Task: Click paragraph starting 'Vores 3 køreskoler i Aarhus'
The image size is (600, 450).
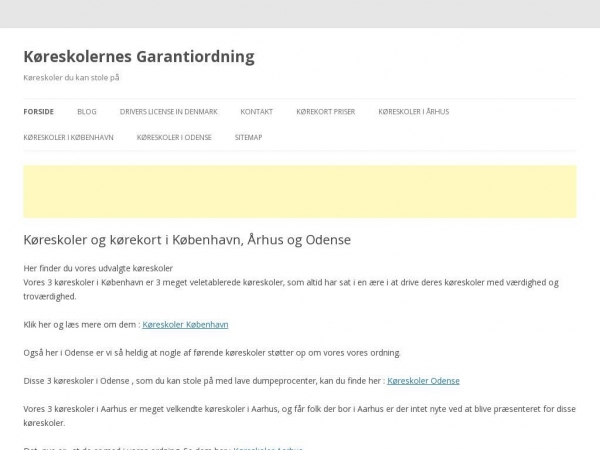Action: pyautogui.click(x=300, y=416)
